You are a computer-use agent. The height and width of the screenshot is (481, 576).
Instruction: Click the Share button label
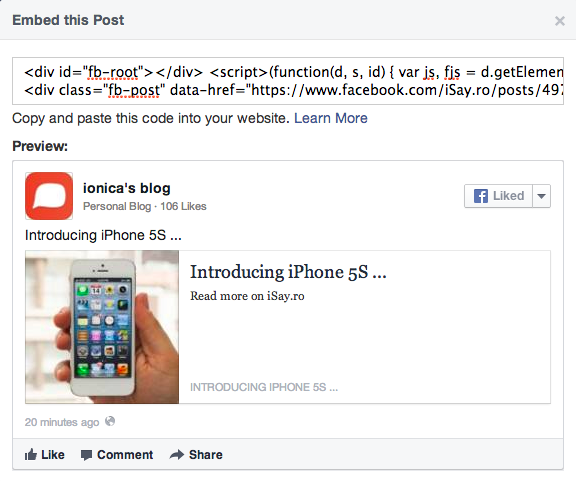(x=206, y=455)
